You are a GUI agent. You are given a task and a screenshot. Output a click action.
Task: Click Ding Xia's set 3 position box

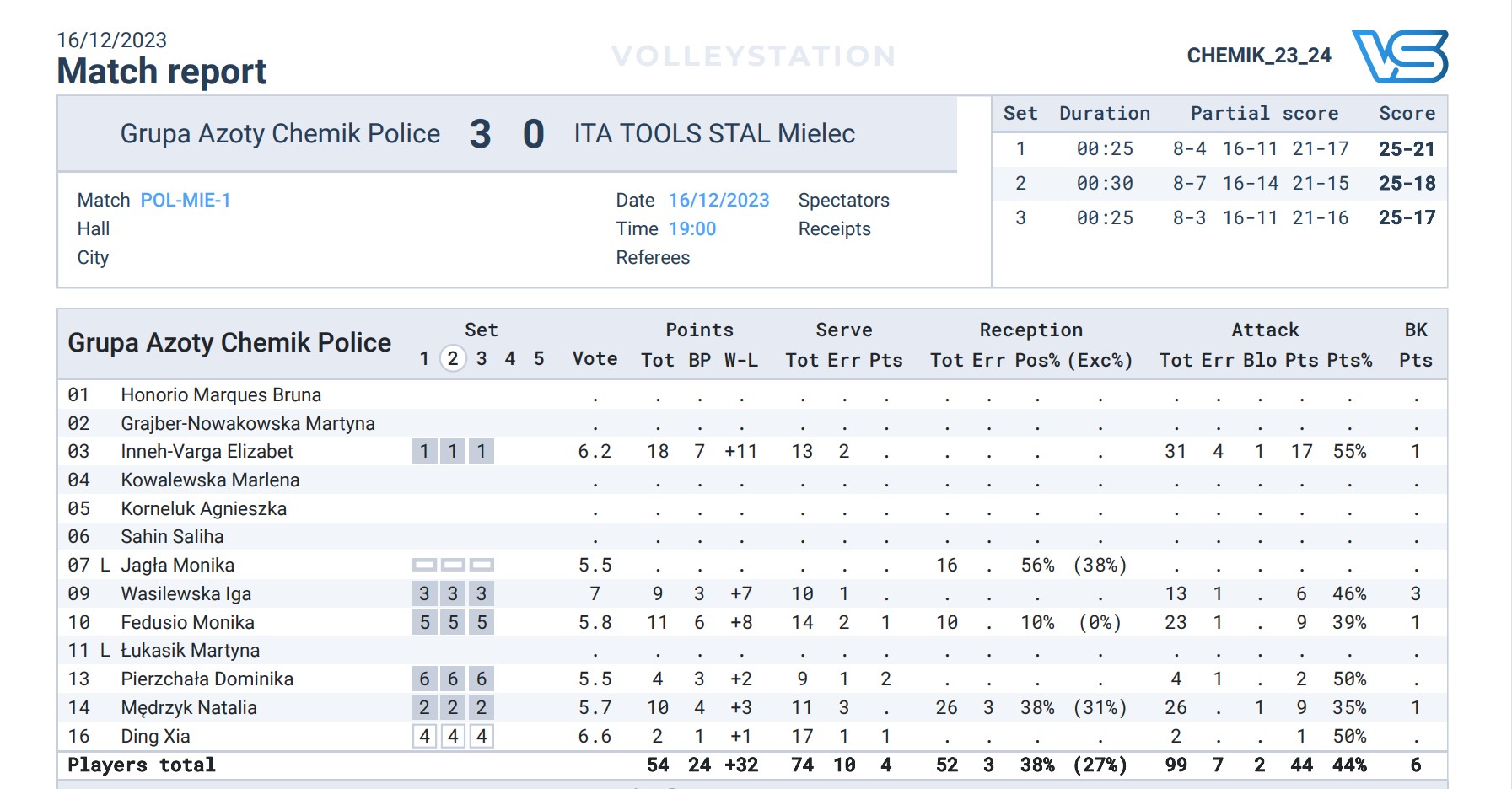[482, 737]
